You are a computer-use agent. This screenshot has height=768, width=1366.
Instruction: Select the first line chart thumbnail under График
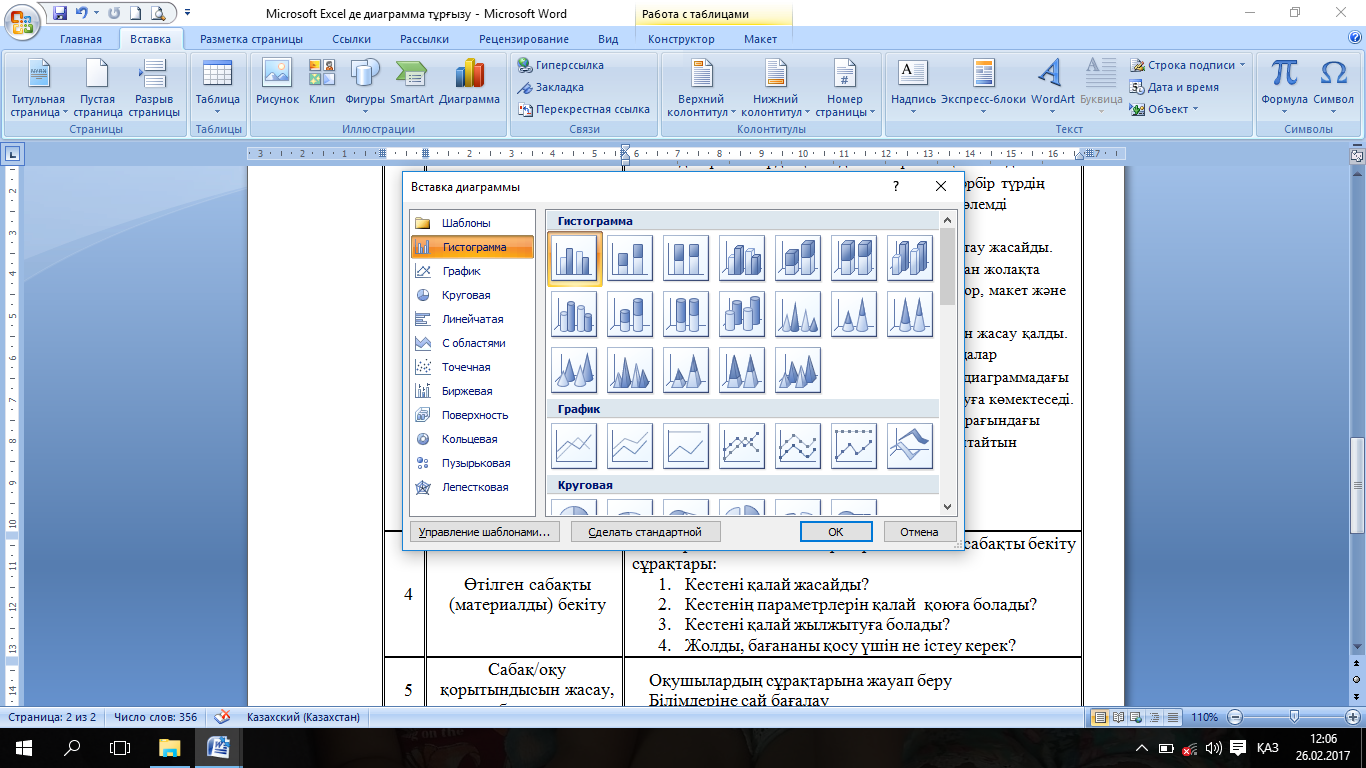(574, 446)
